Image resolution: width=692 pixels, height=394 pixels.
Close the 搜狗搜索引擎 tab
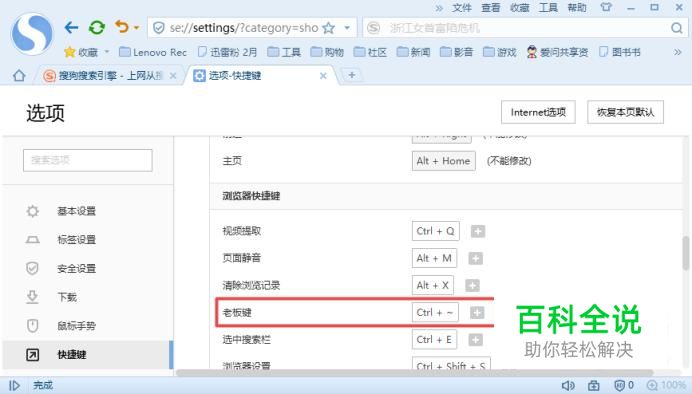pyautogui.click(x=173, y=76)
